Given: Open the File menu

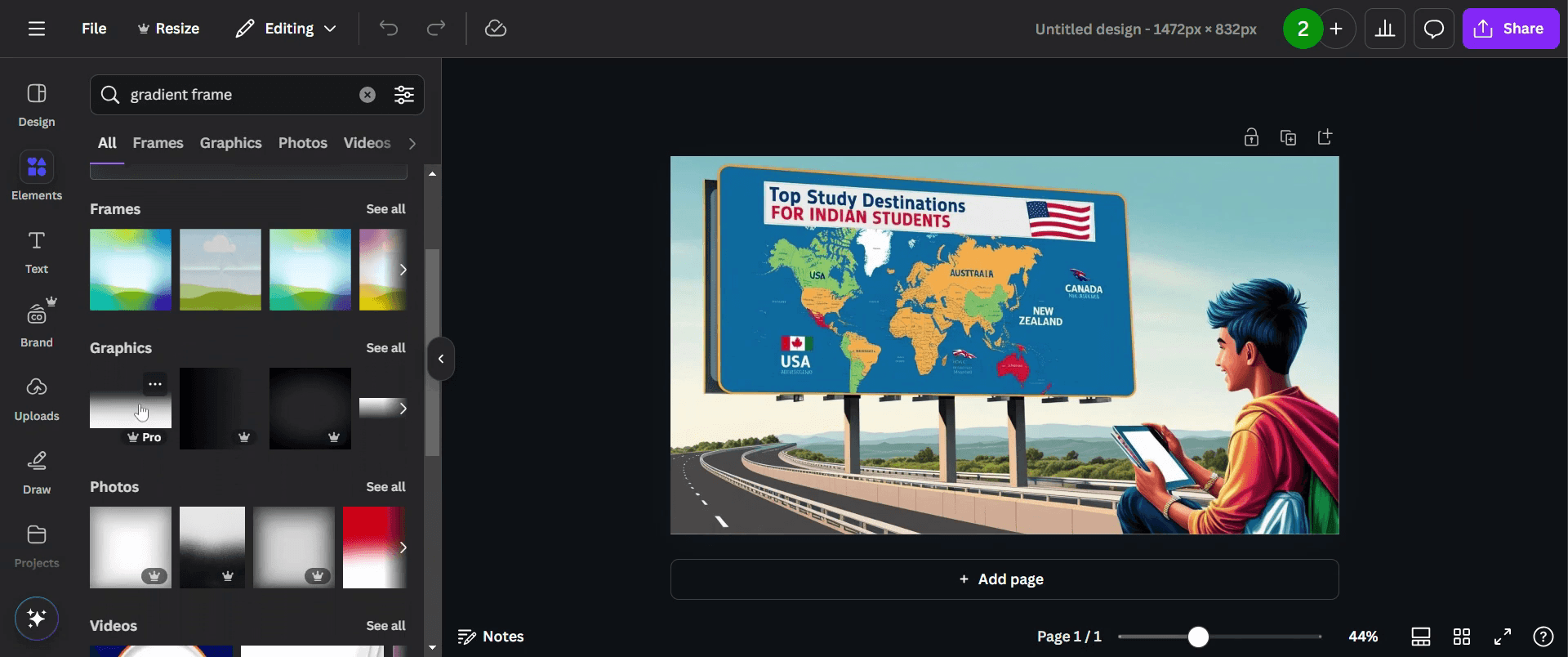Looking at the screenshot, I should tap(94, 29).
